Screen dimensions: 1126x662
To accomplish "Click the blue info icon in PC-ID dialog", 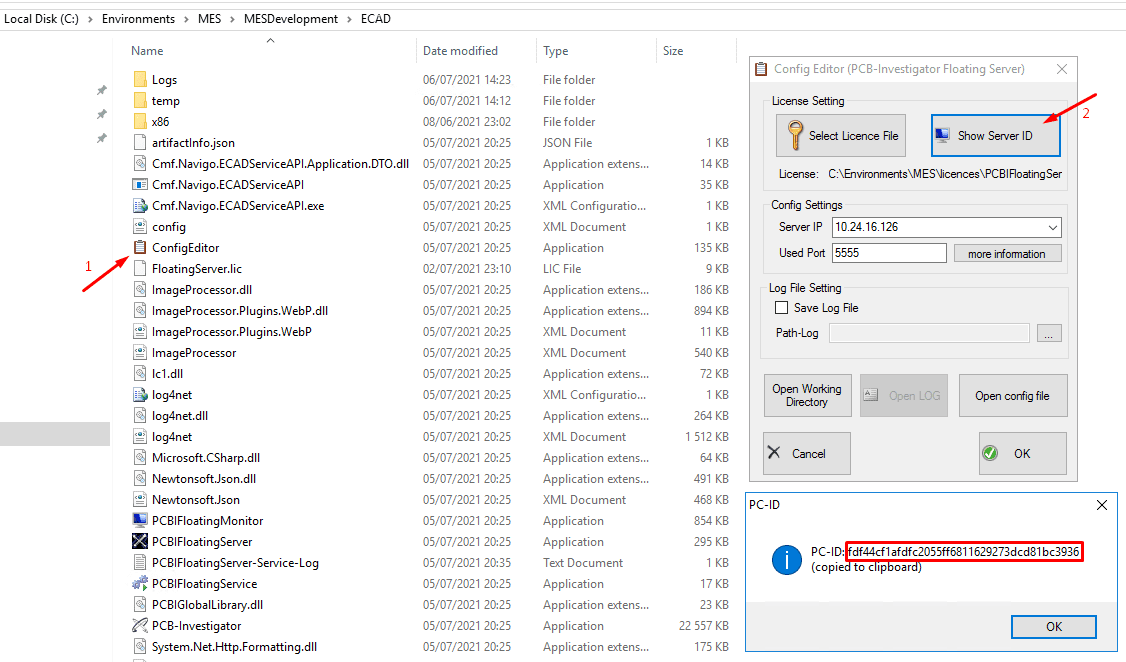I will click(786, 559).
